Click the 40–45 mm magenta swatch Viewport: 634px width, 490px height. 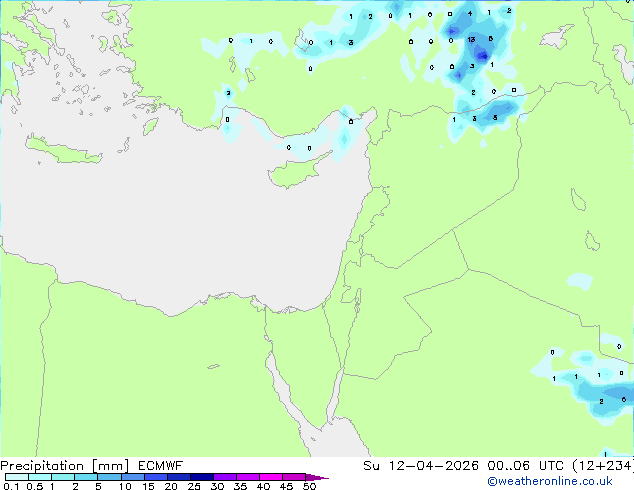coord(271,477)
